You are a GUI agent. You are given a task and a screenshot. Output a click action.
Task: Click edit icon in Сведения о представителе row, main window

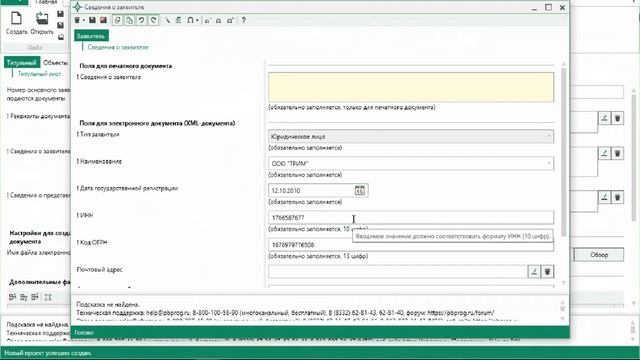click(x=604, y=197)
